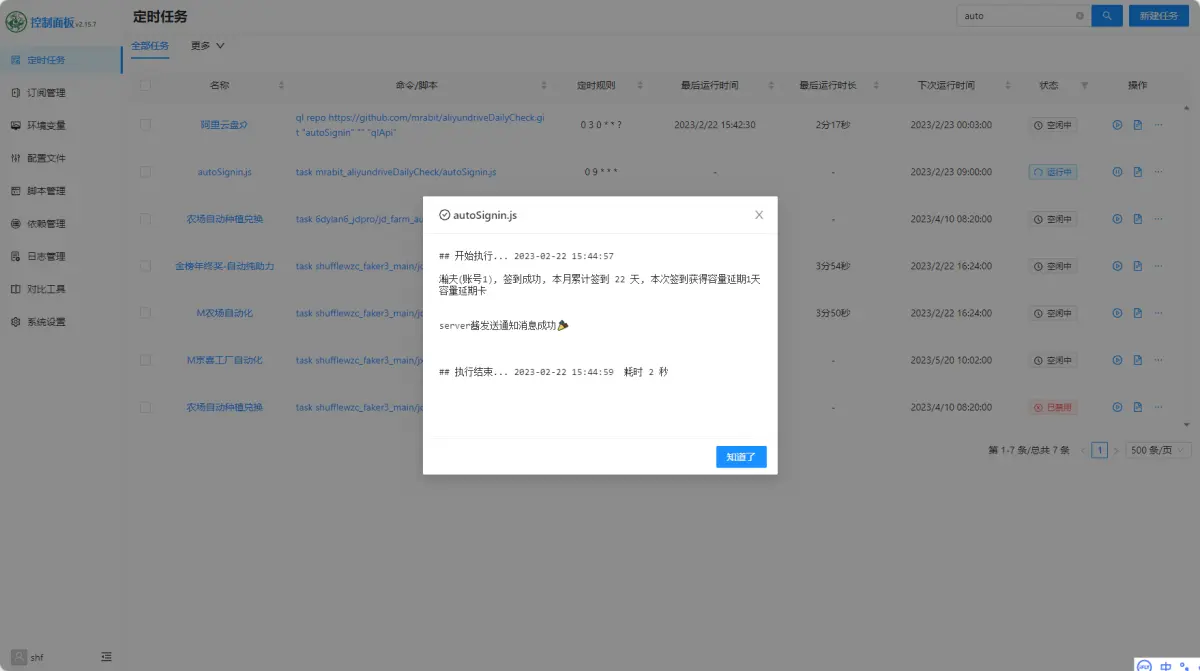Image resolution: width=1200 pixels, height=671 pixels.
Task: Open 脚本管理 in the sidebar
Action: 60,190
